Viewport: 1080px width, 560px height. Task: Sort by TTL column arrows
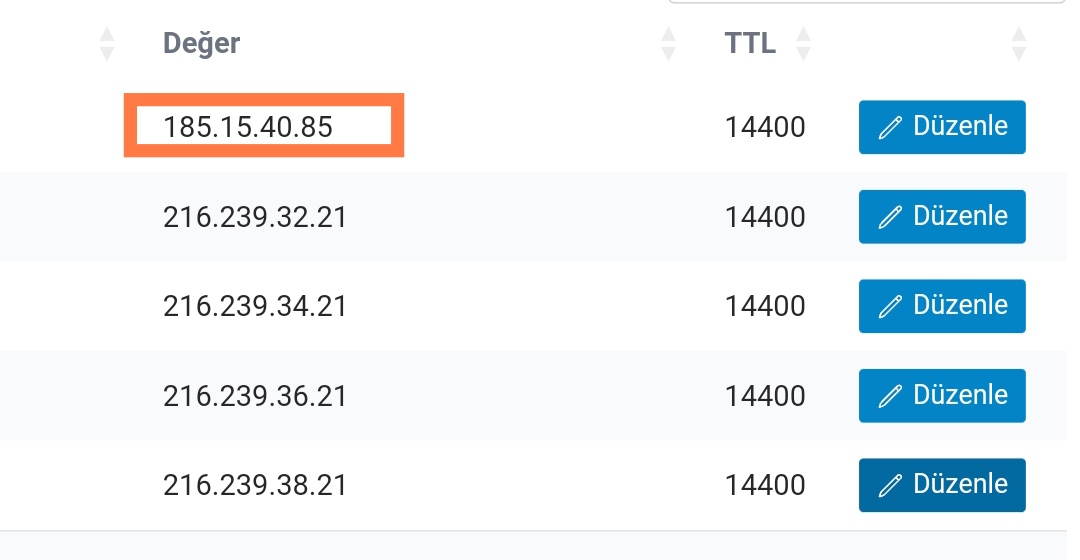(803, 44)
